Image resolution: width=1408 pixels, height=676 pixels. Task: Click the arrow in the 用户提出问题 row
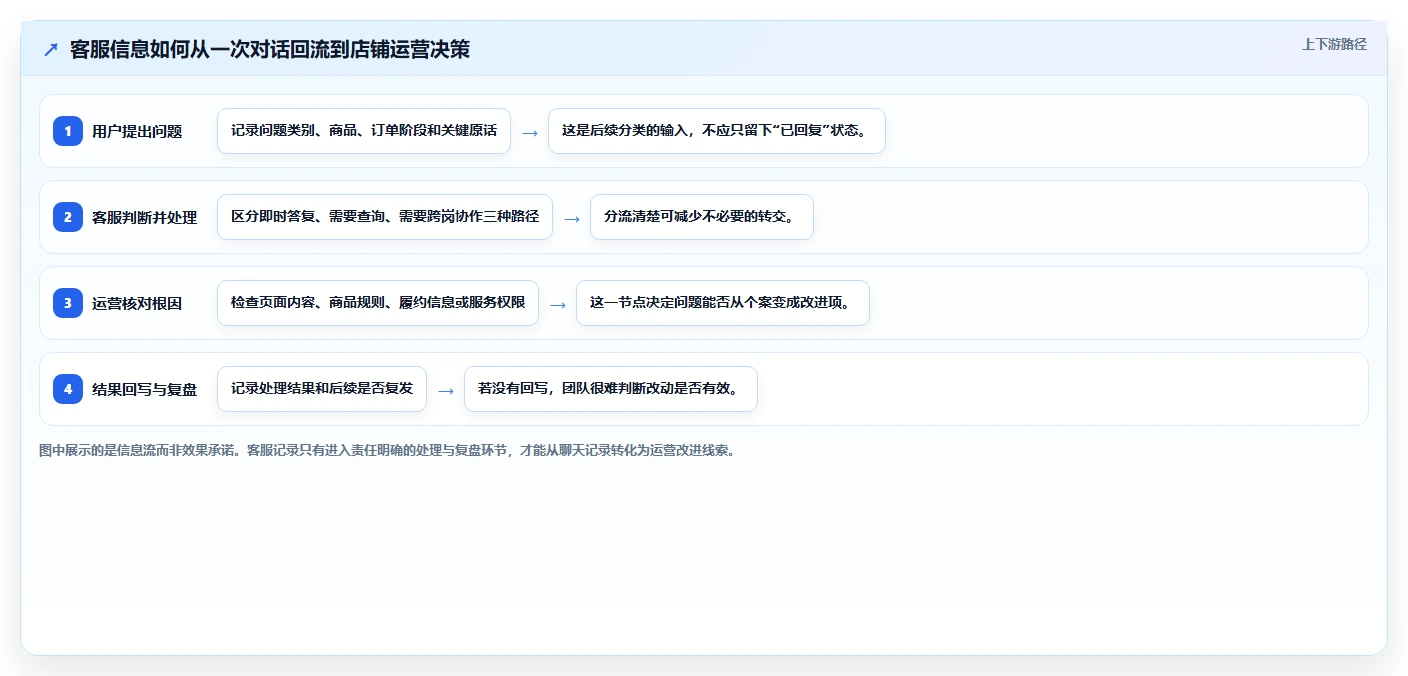tap(530, 132)
